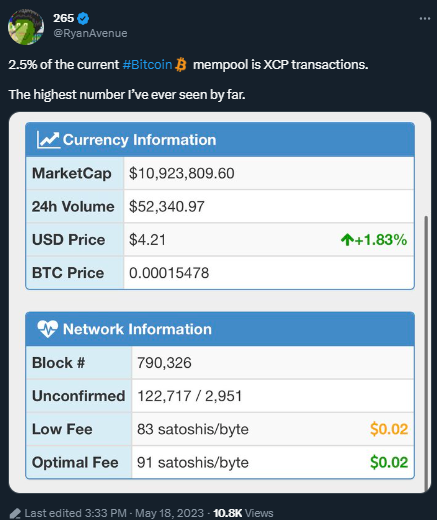Click the display name 265
The image size is (437, 520).
click(x=63, y=18)
